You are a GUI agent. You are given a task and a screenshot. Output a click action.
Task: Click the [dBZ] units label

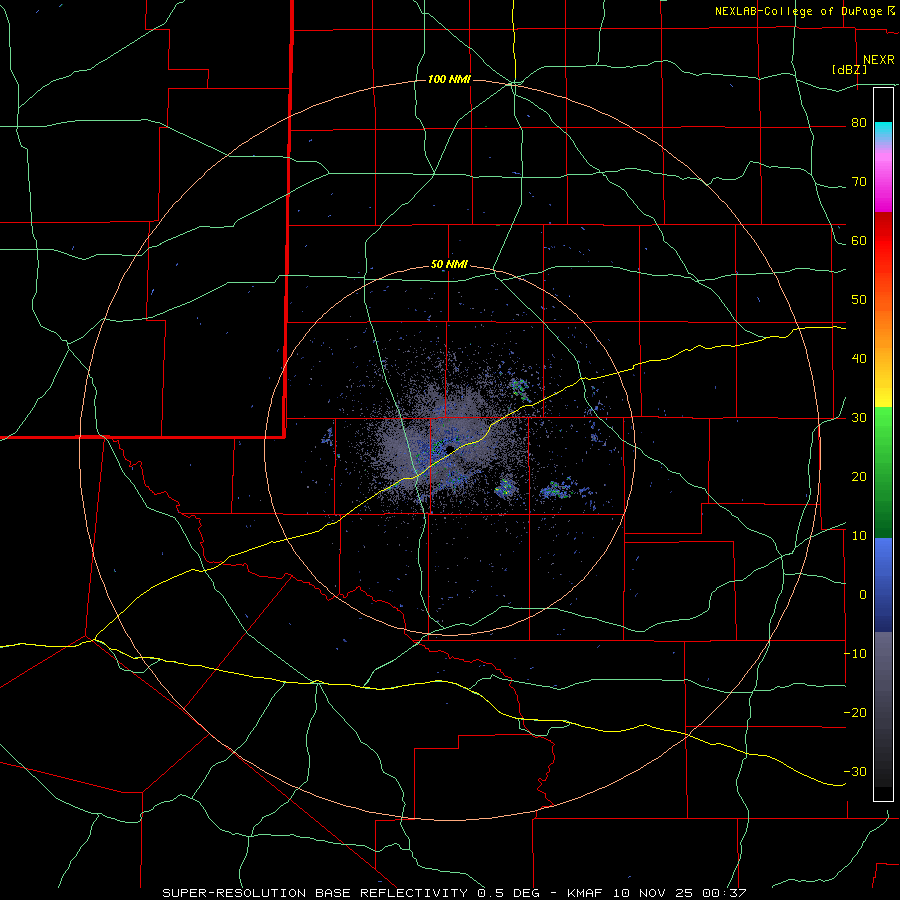pos(849,69)
